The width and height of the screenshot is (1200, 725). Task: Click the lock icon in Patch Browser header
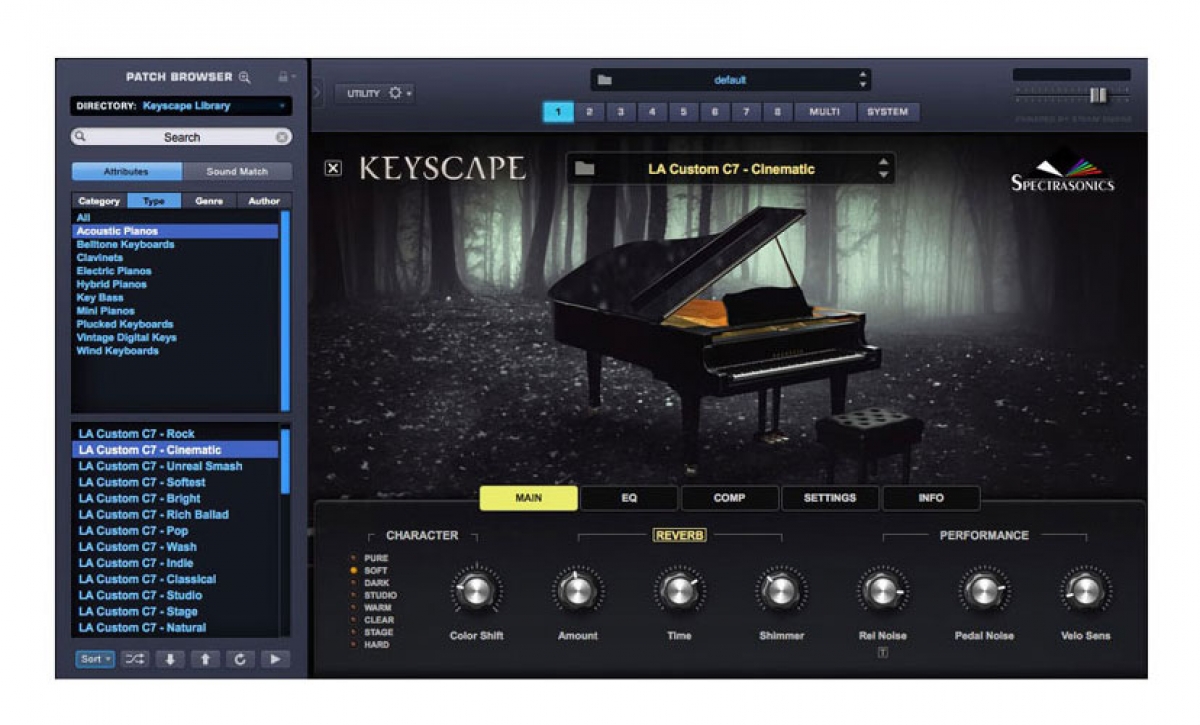282,77
